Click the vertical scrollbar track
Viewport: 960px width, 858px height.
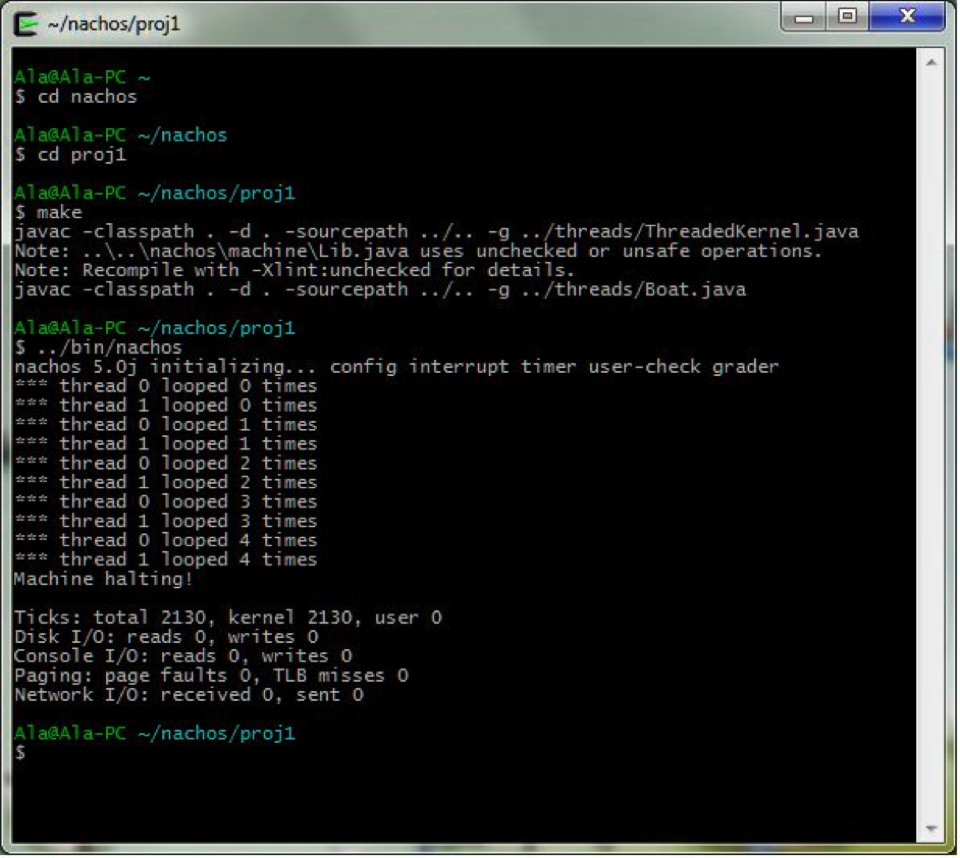click(931, 450)
